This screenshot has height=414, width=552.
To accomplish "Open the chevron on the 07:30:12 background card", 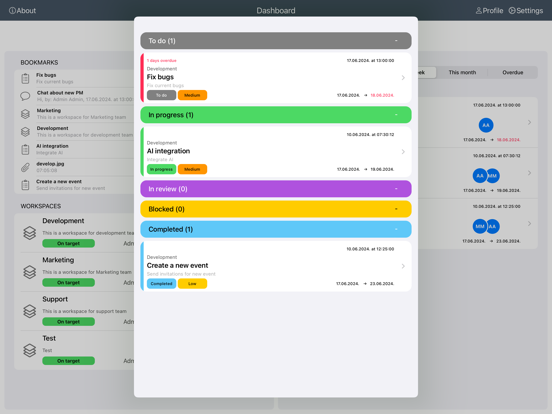I will pos(529,173).
